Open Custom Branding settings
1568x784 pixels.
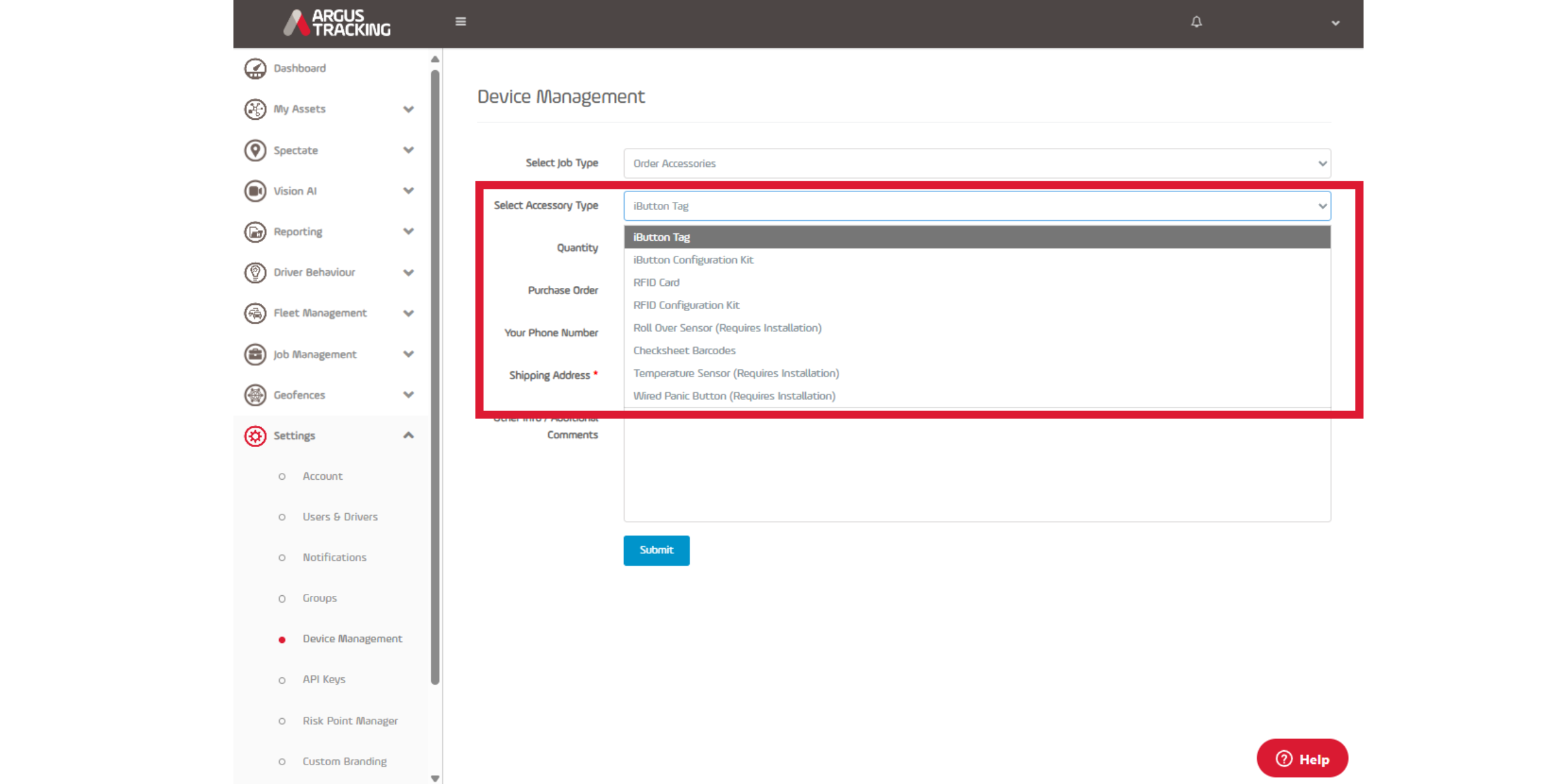coord(344,761)
